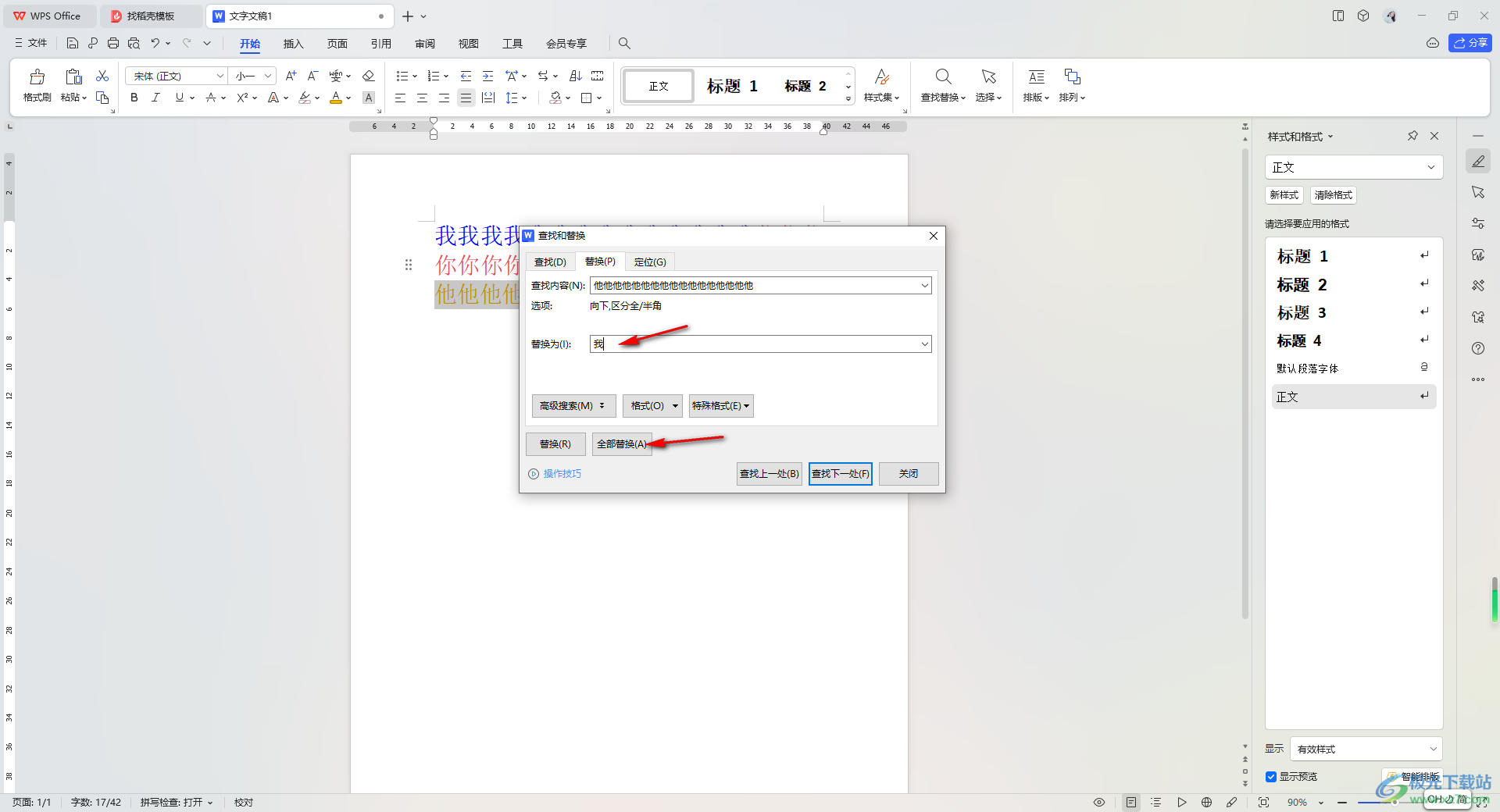Click the Close (关闭) button in dialog

(909, 474)
